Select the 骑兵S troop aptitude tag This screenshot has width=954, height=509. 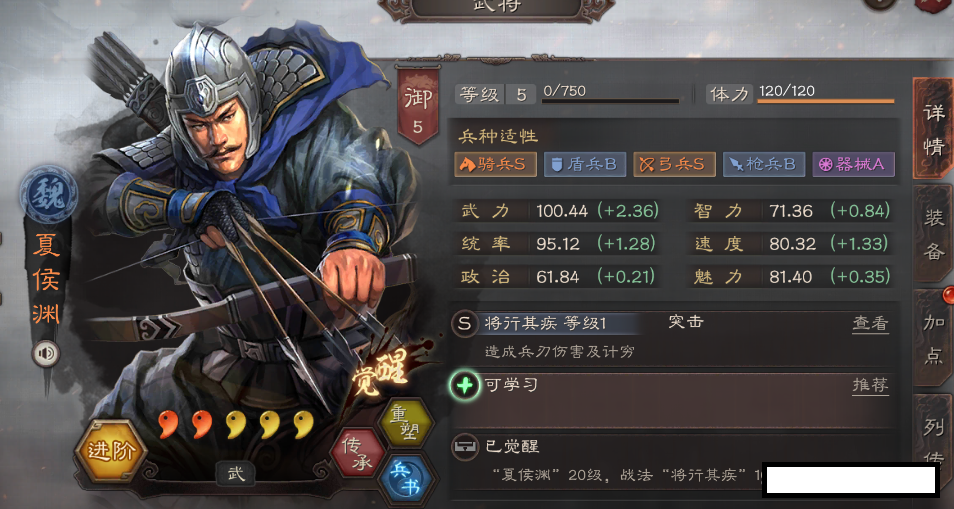[x=495, y=164]
